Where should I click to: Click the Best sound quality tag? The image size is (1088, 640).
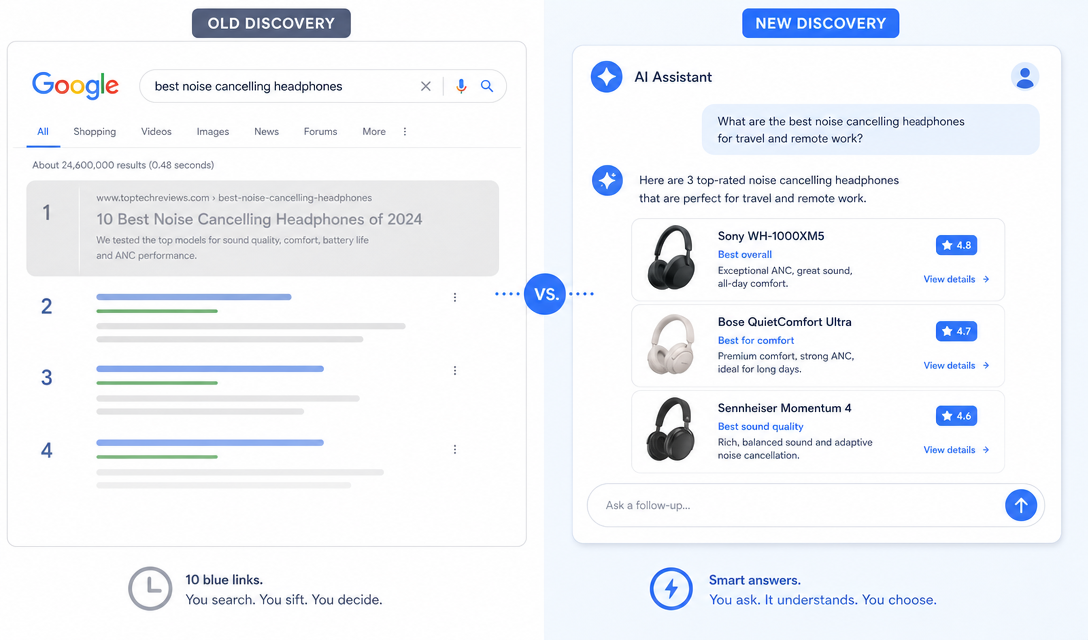click(x=760, y=427)
